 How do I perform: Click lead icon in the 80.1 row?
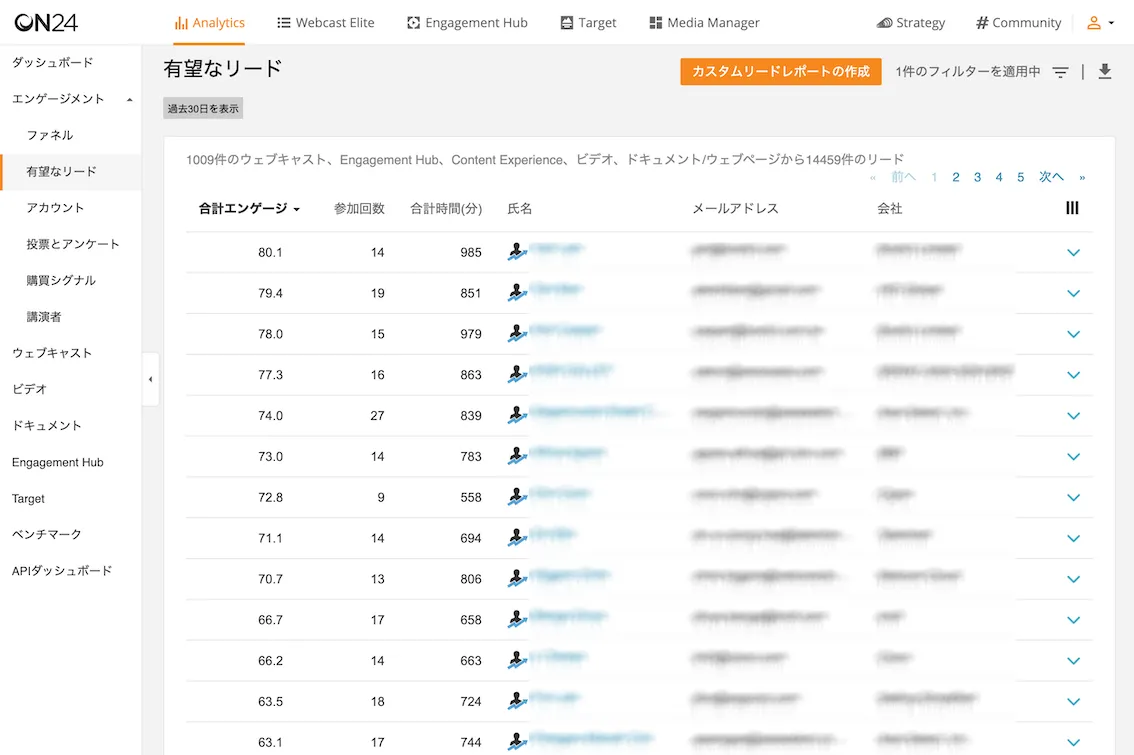pos(517,252)
